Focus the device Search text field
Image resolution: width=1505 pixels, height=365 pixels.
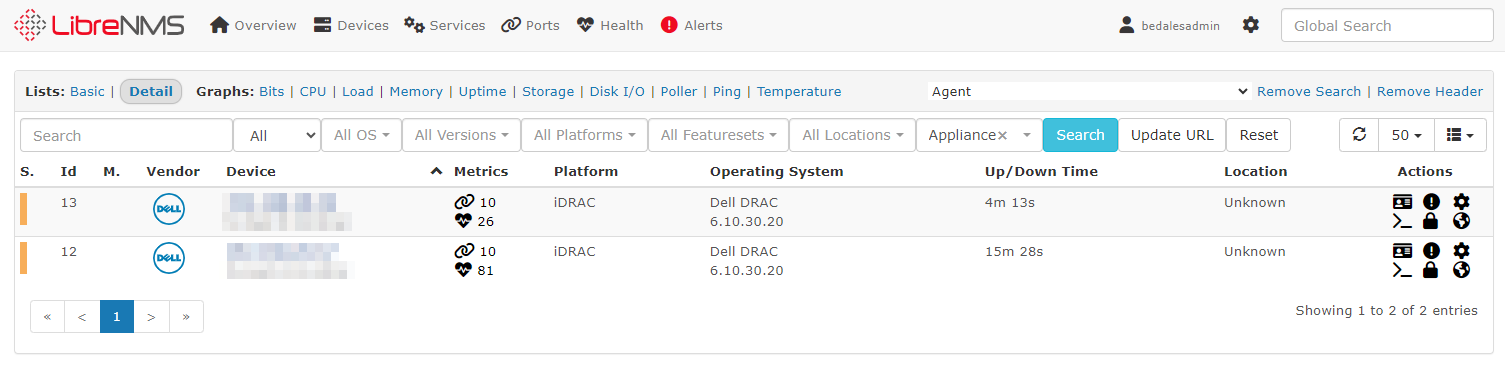click(x=126, y=135)
